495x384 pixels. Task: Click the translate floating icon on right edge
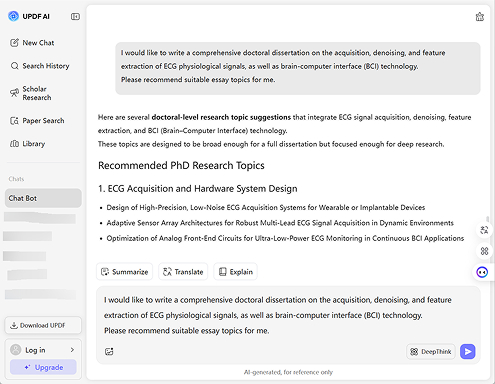[484, 230]
